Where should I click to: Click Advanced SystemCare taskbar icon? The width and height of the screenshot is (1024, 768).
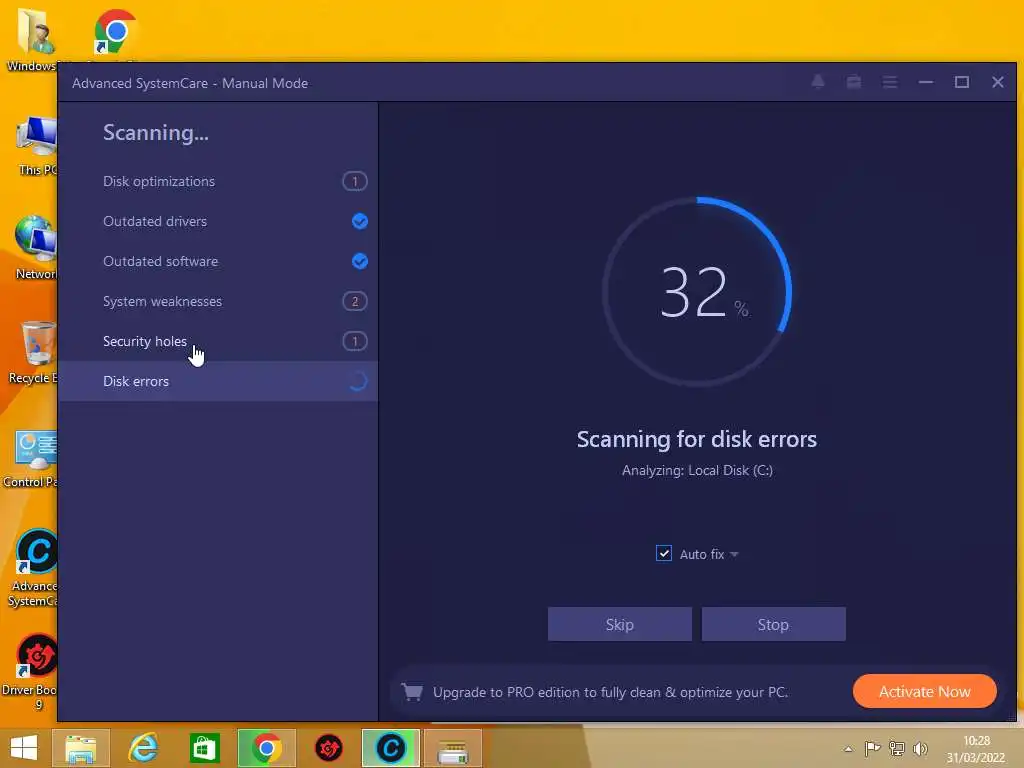point(391,748)
